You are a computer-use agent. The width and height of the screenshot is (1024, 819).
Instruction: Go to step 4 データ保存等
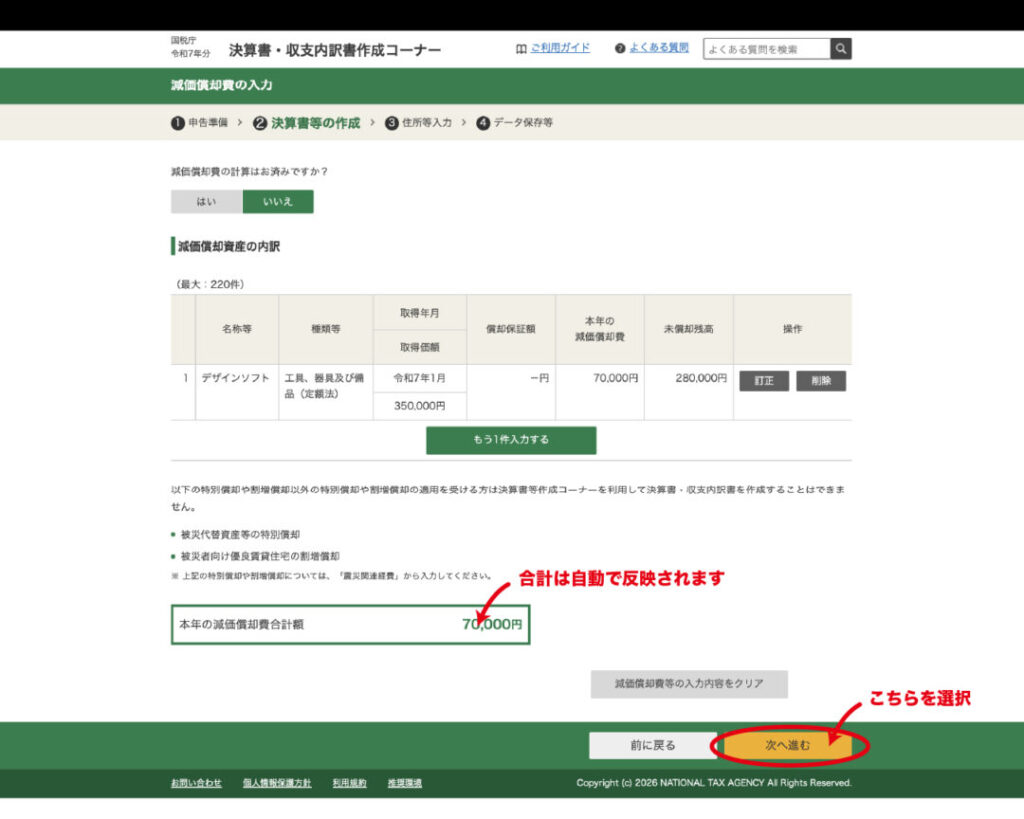coord(515,123)
